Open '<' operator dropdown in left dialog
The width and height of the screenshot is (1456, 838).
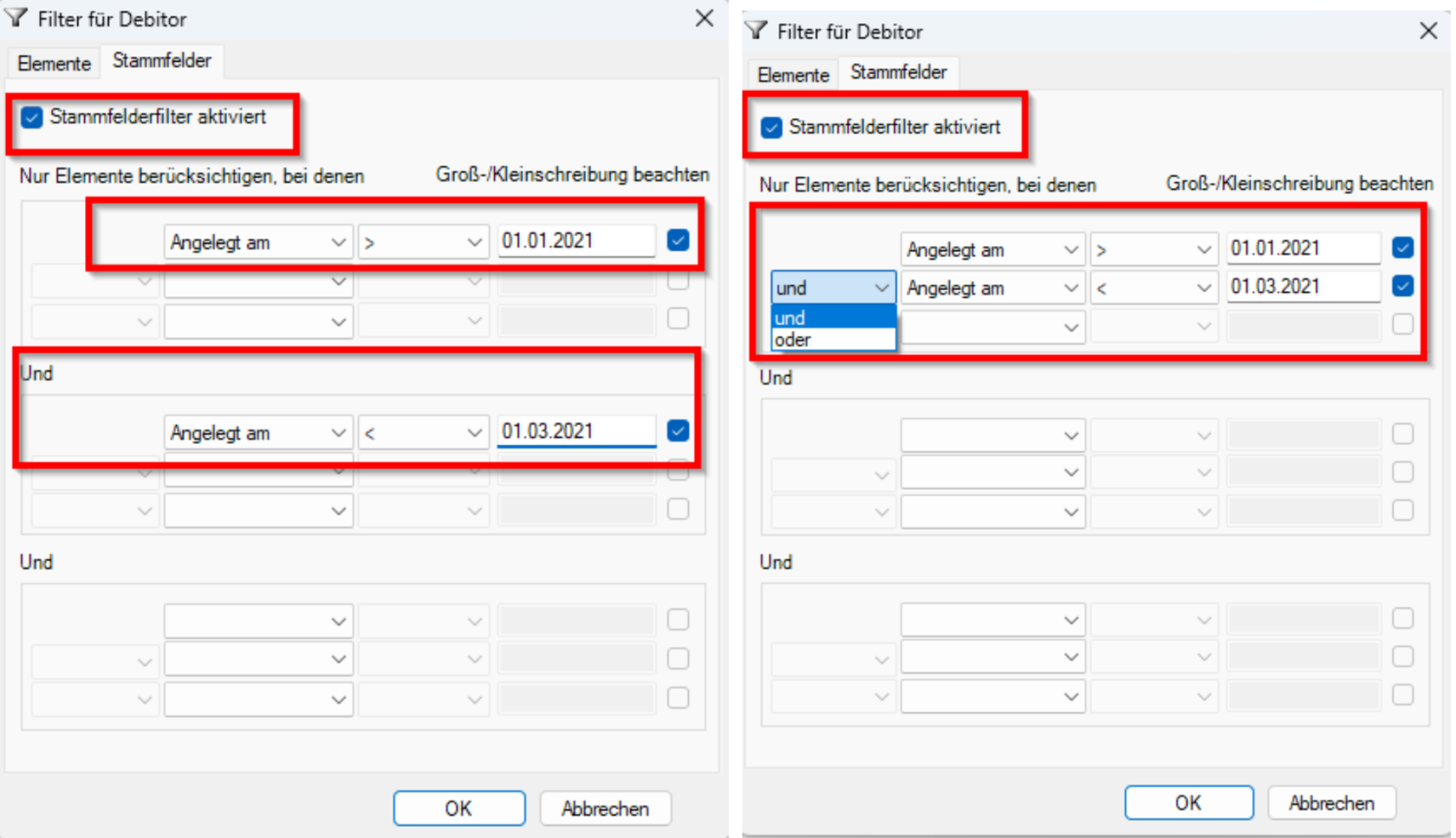(422, 432)
